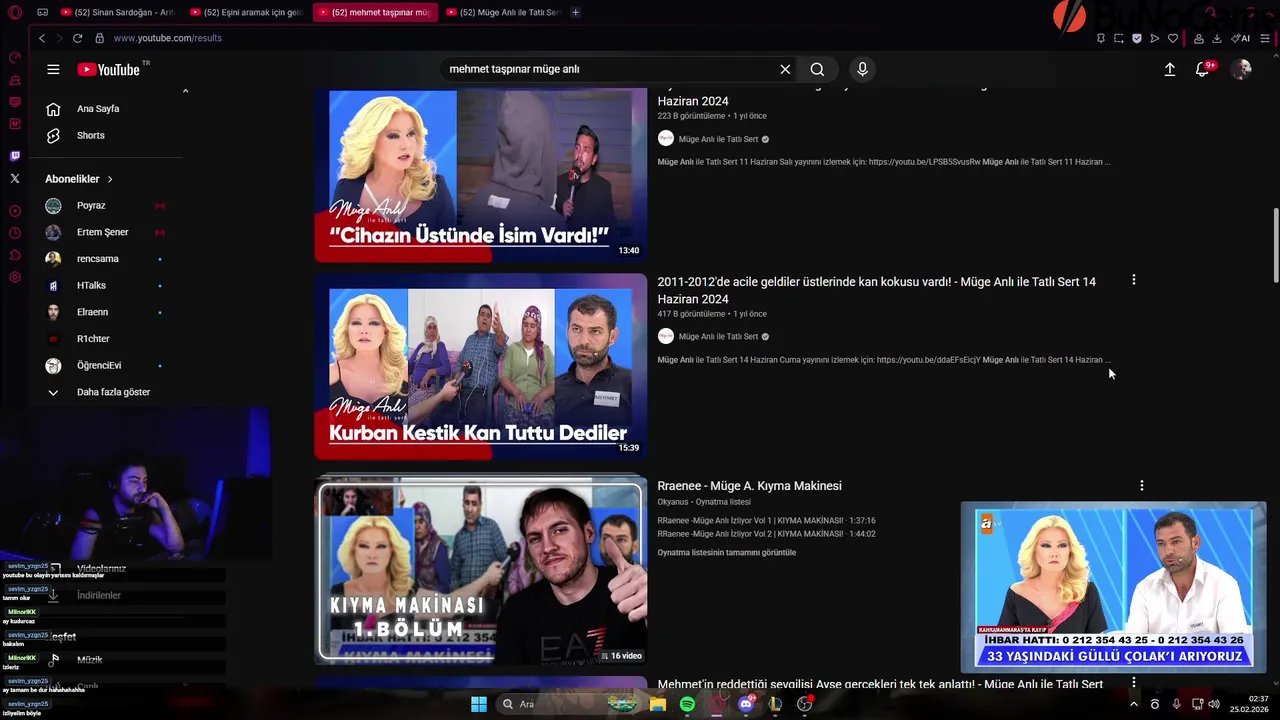This screenshot has width=1280, height=720.
Task: Open 'Okyanus - Oynatma listesi' link
Action: (703, 502)
